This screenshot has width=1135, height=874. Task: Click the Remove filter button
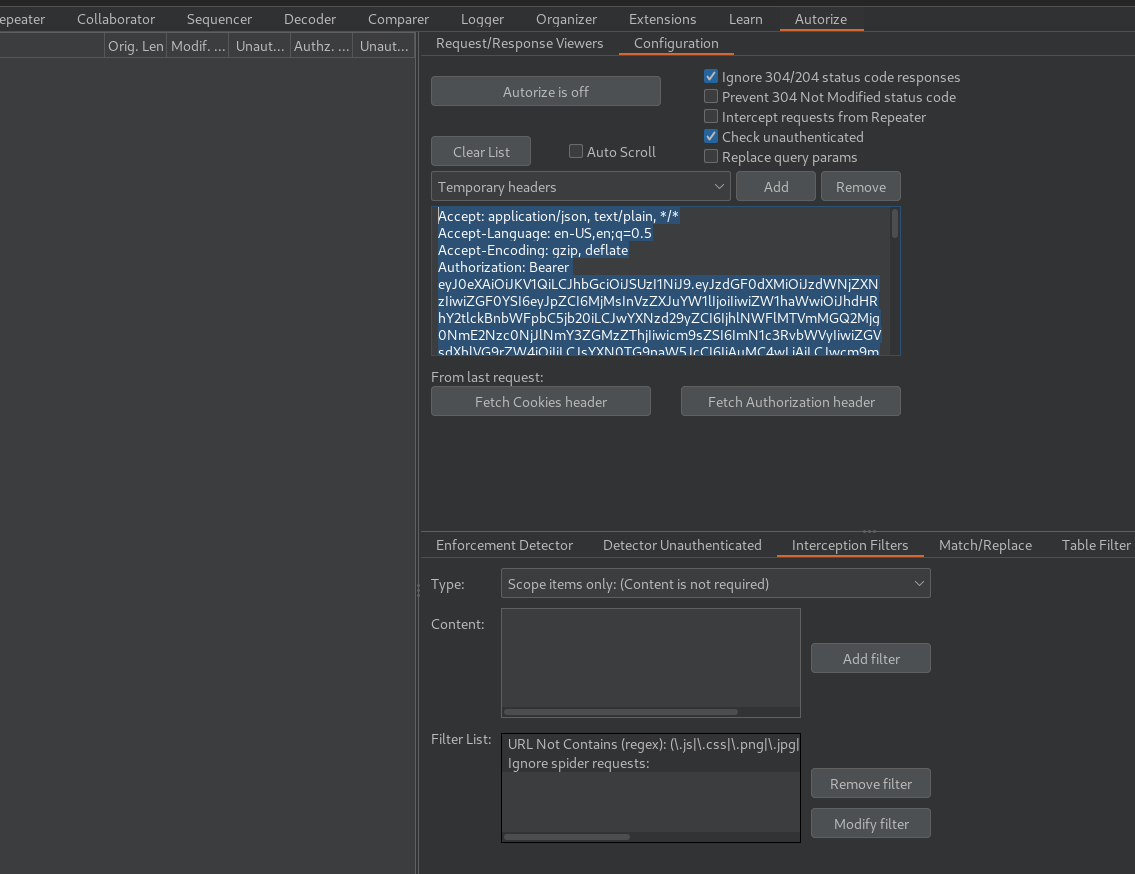[x=870, y=783]
